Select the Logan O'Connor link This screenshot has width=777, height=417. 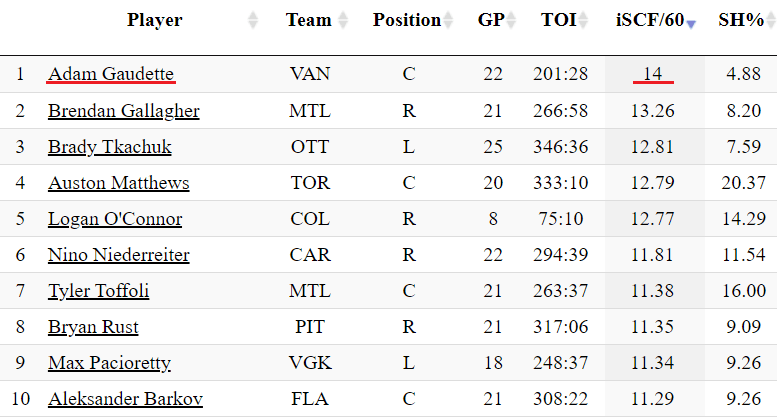tap(115, 219)
